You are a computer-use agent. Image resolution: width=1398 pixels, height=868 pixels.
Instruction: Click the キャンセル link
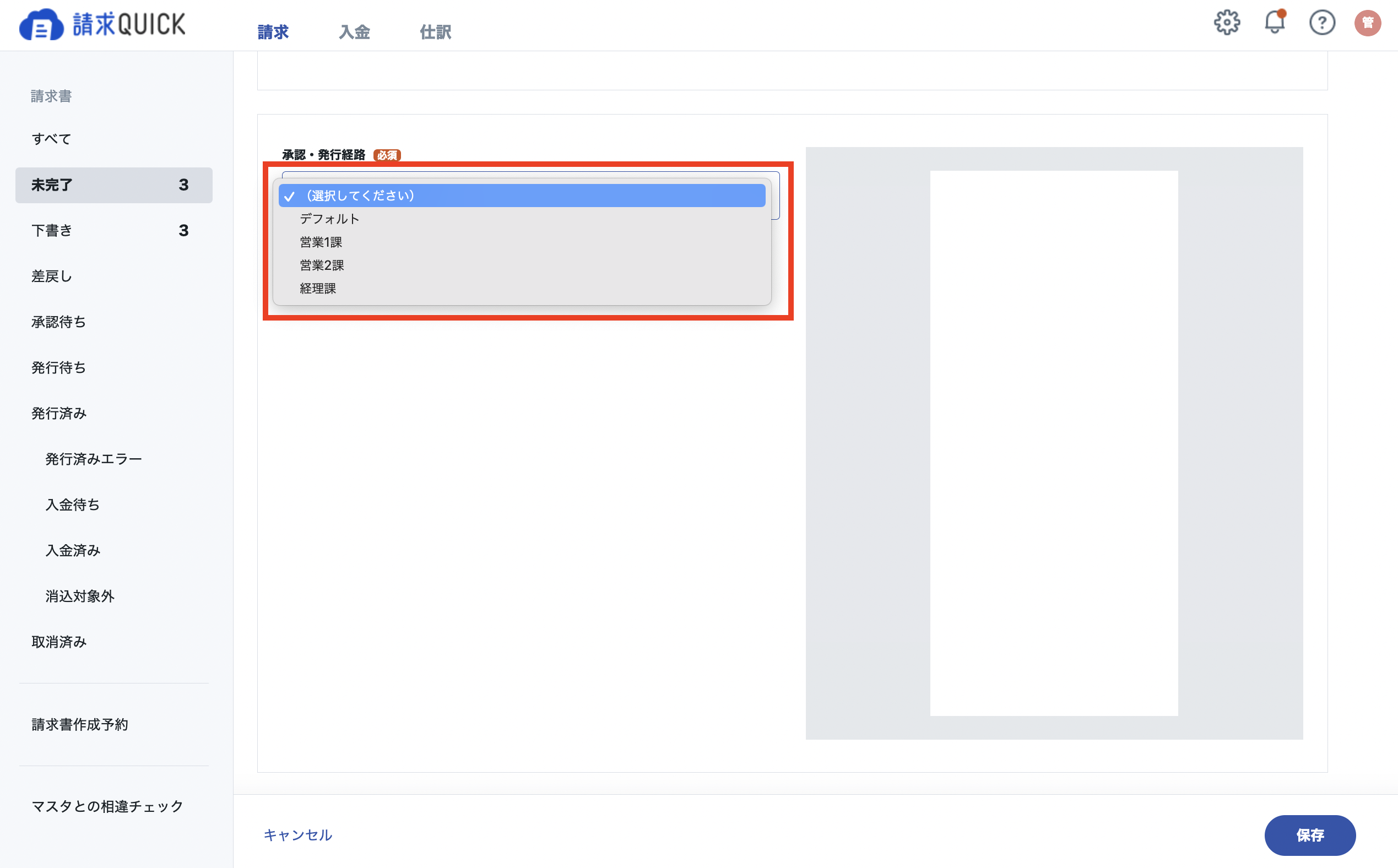click(297, 835)
